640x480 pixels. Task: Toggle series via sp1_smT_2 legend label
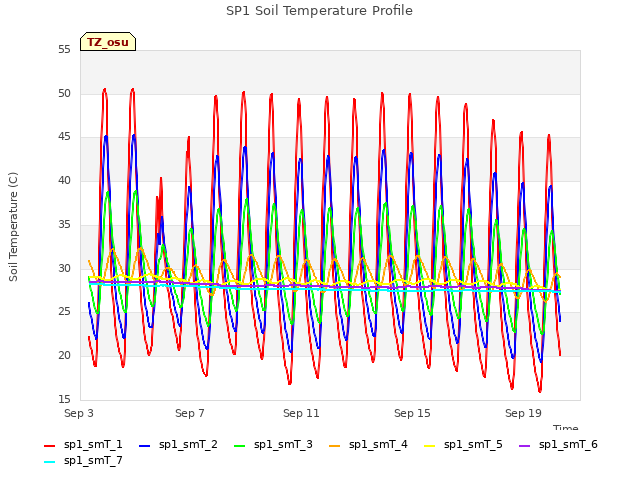tap(188, 444)
